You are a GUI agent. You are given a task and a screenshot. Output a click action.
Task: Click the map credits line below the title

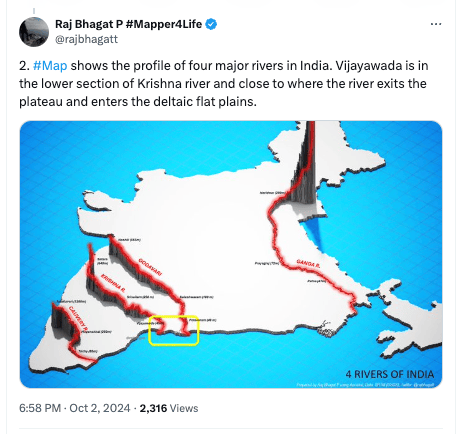(x=365, y=384)
